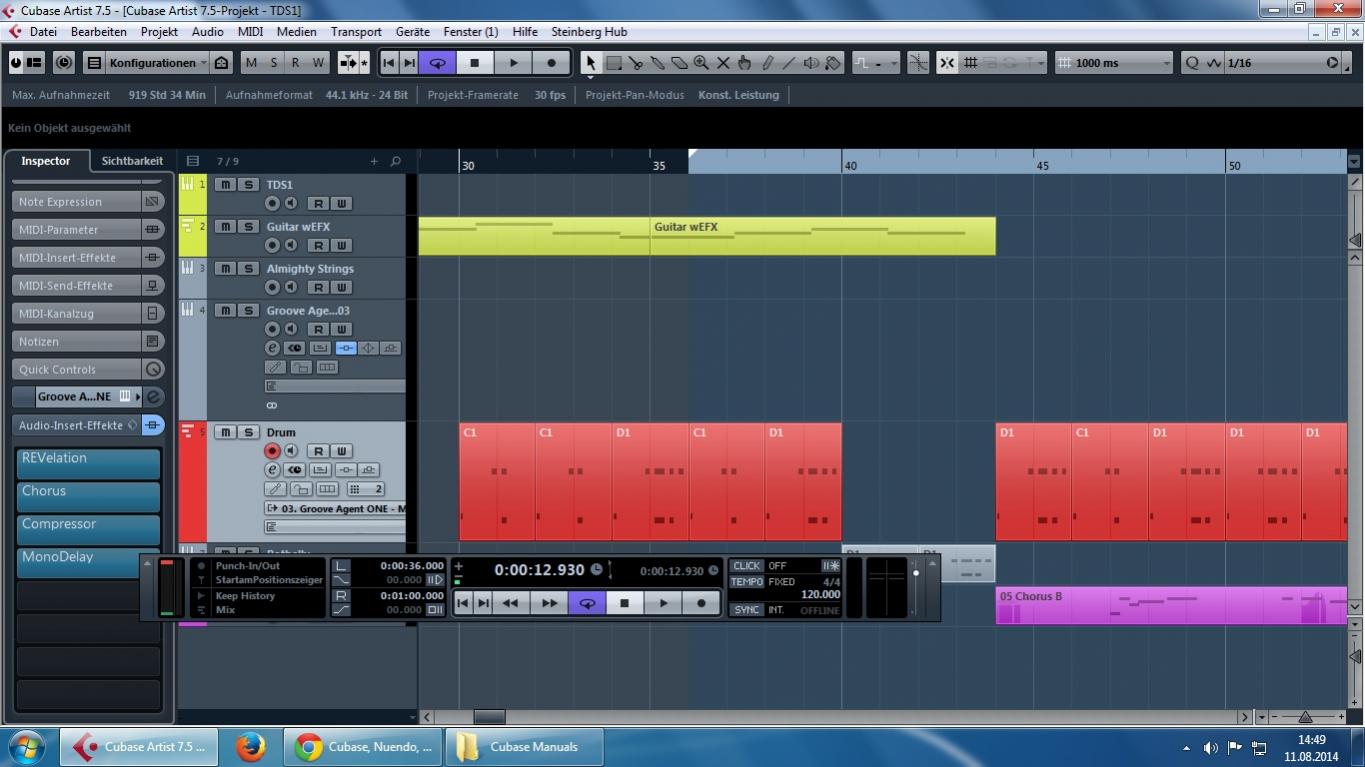This screenshot has width=1365, height=767.
Task: Mute the TDS1 track
Action: 226,185
